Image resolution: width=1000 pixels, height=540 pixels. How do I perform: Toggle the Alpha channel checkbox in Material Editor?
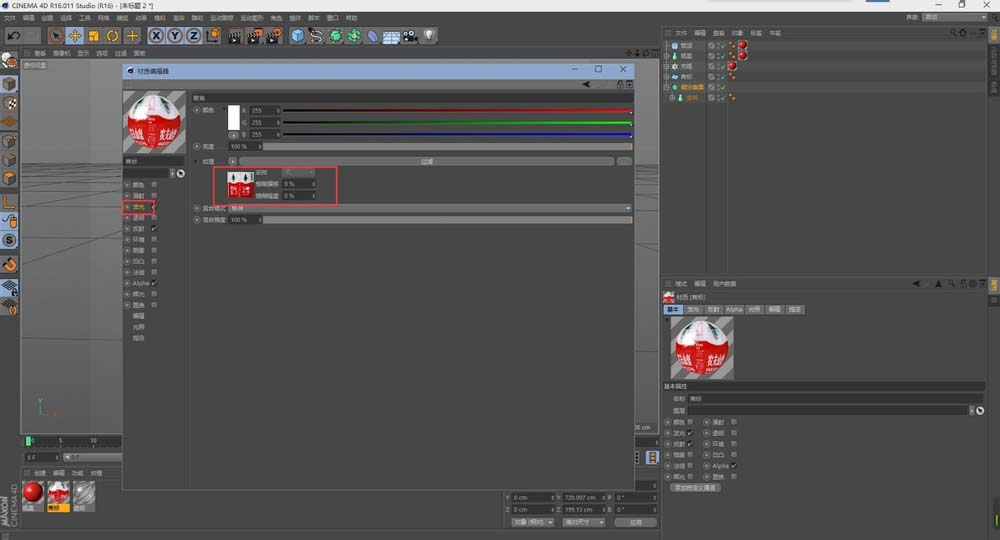click(154, 283)
